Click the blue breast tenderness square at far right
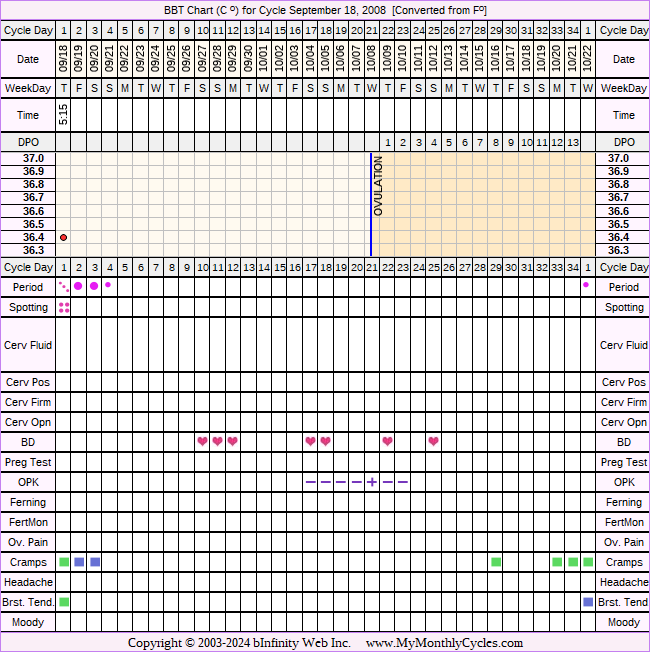This screenshot has height=652, width=650. point(588,602)
